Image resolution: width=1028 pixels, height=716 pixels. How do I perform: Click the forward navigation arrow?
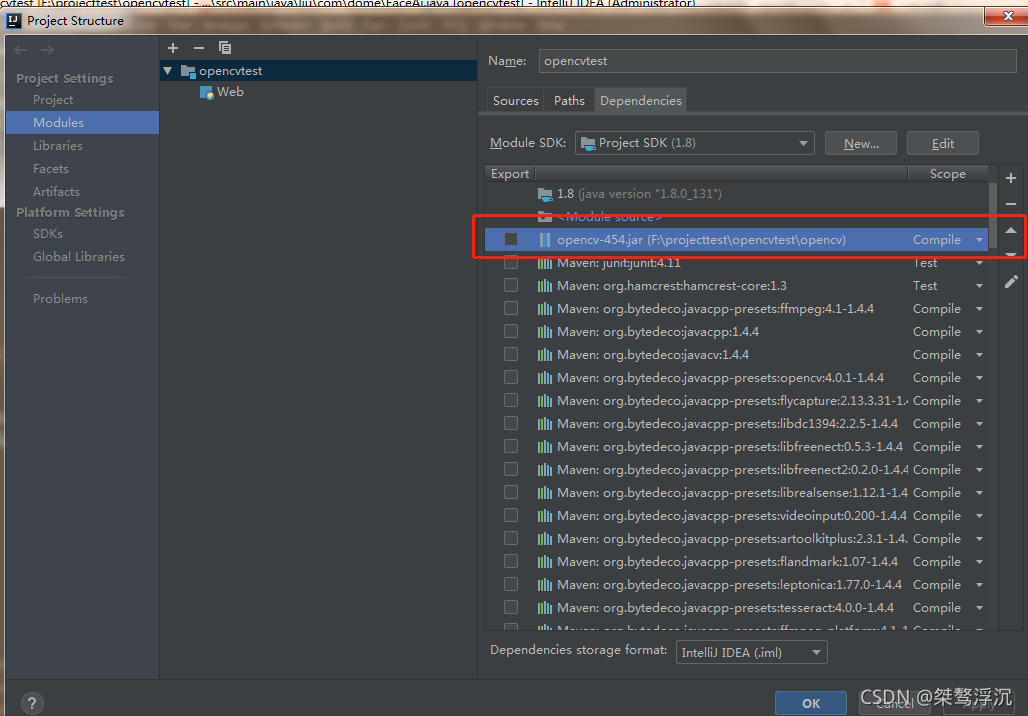coord(47,50)
